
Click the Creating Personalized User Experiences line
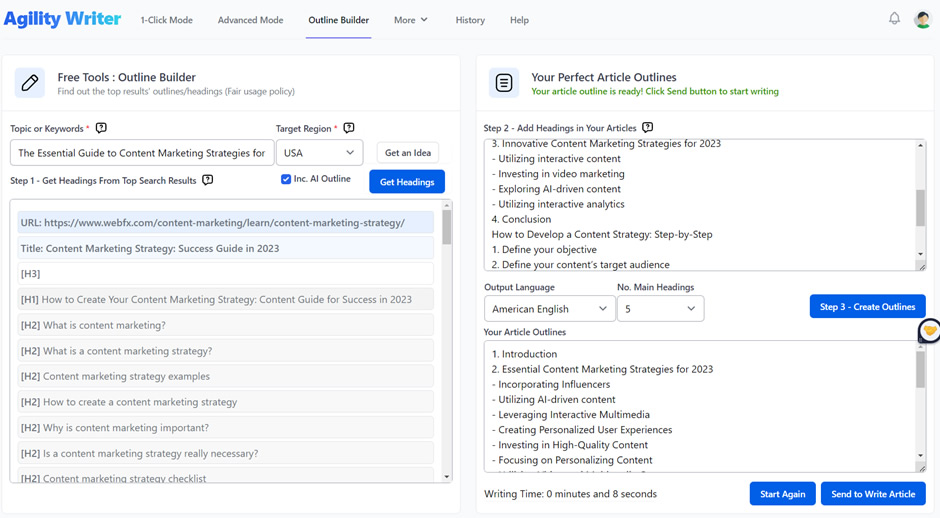click(x=582, y=430)
